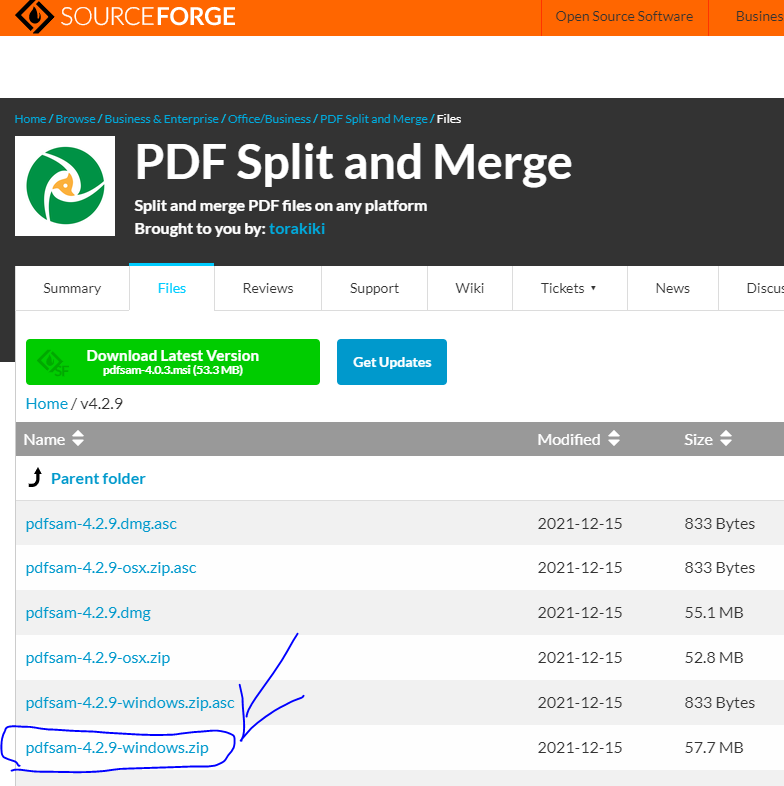784x786 pixels.
Task: Select the Files tab
Action: point(171,288)
